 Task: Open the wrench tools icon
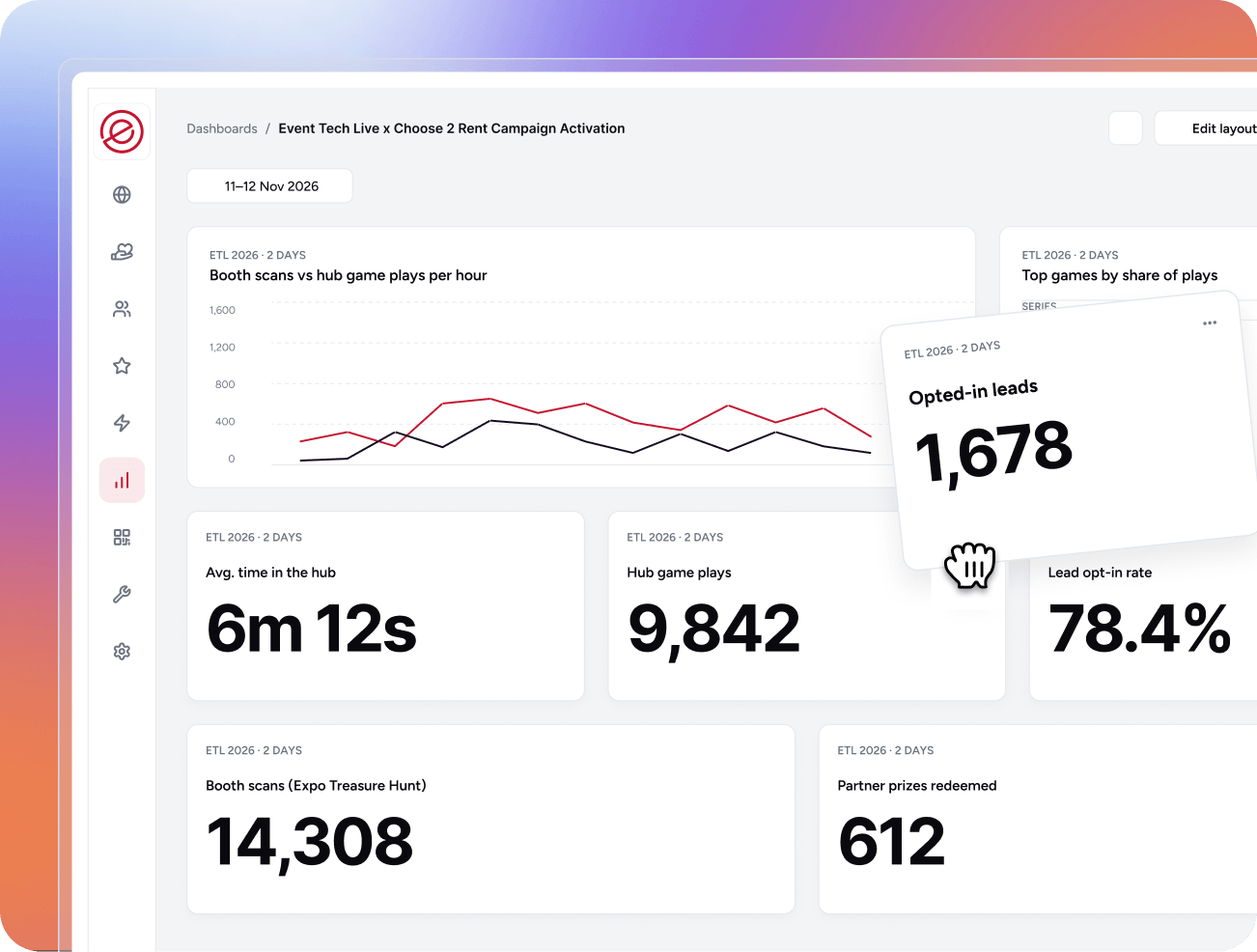(x=122, y=595)
